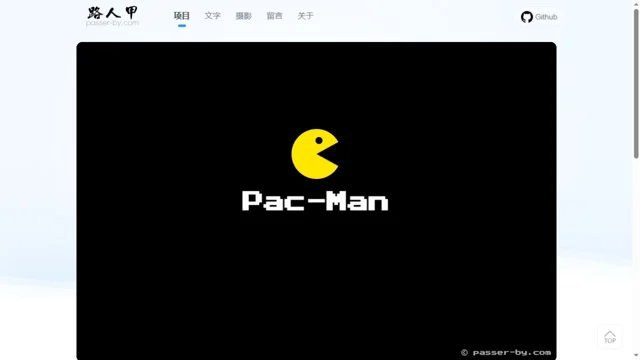This screenshot has width=640, height=360.
Task: Select the 项目 navigation tab
Action: pos(182,16)
